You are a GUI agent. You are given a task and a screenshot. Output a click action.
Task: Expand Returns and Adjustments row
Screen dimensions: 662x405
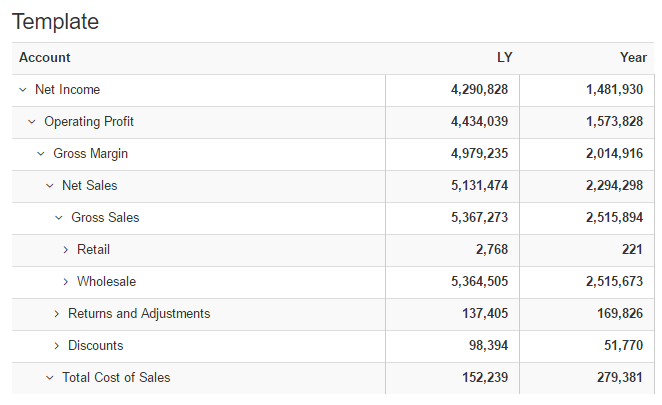click(x=57, y=314)
